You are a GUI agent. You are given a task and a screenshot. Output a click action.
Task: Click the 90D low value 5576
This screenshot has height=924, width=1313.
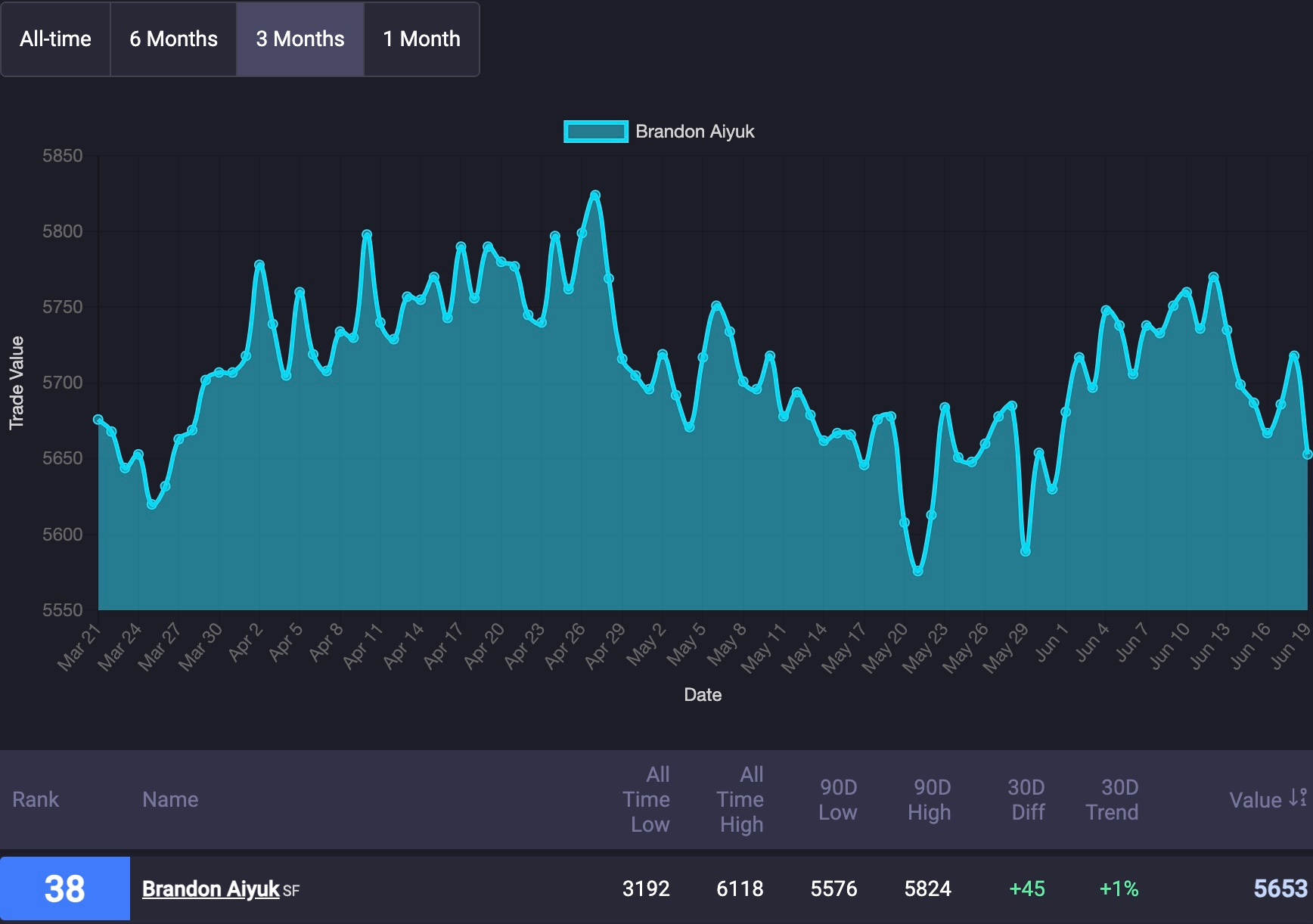(x=833, y=888)
